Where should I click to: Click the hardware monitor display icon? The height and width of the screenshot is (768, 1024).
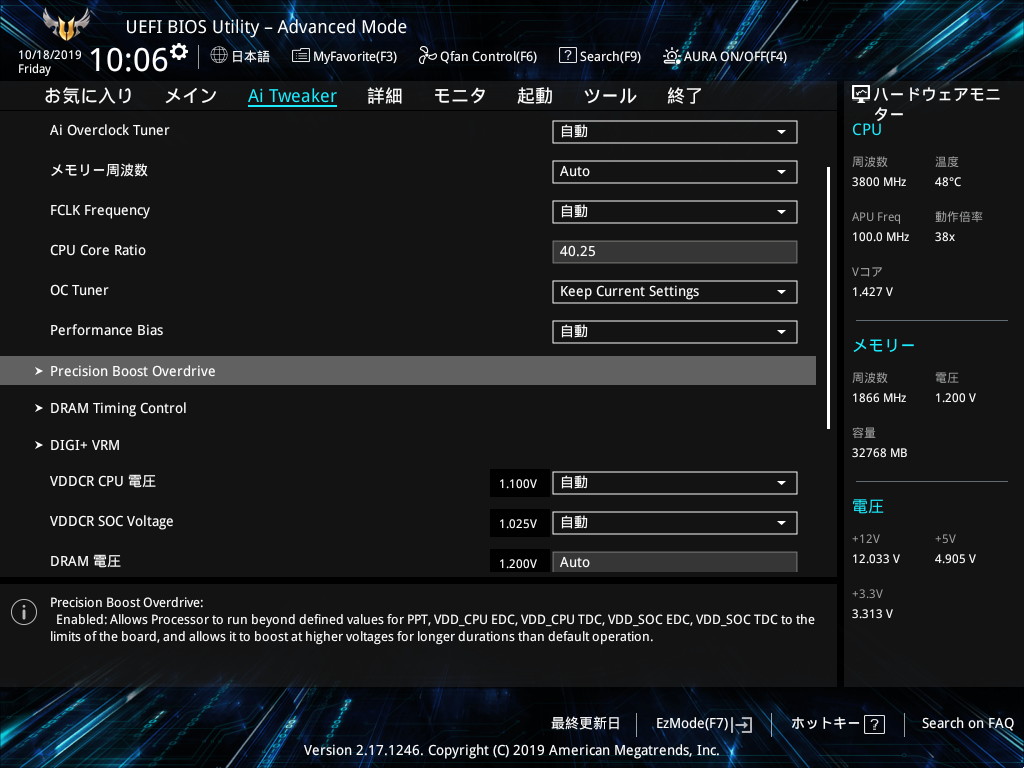861,95
